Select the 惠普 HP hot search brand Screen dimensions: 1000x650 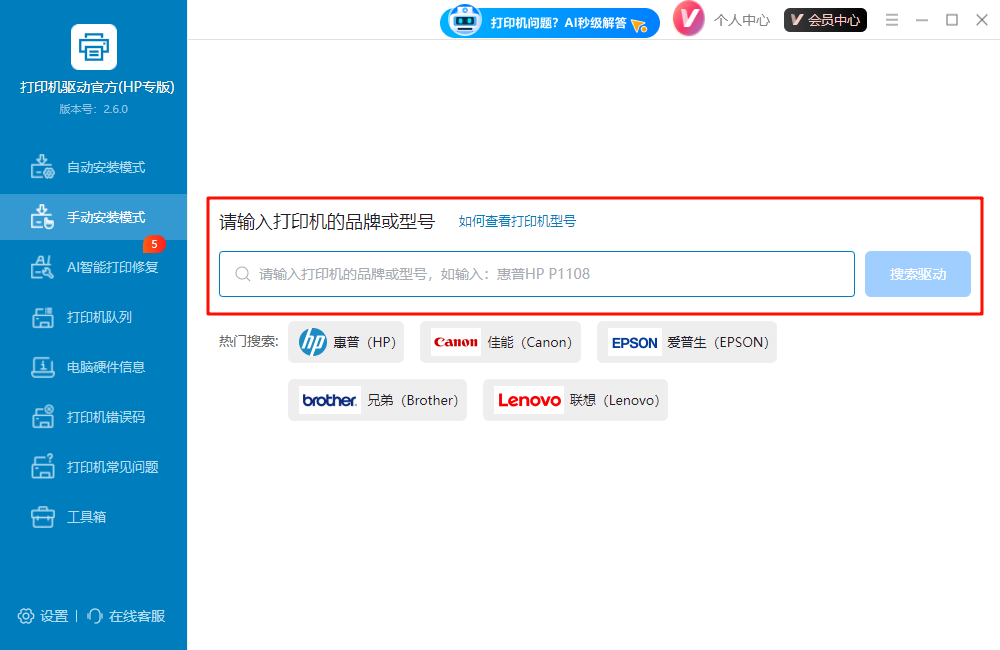(346, 341)
